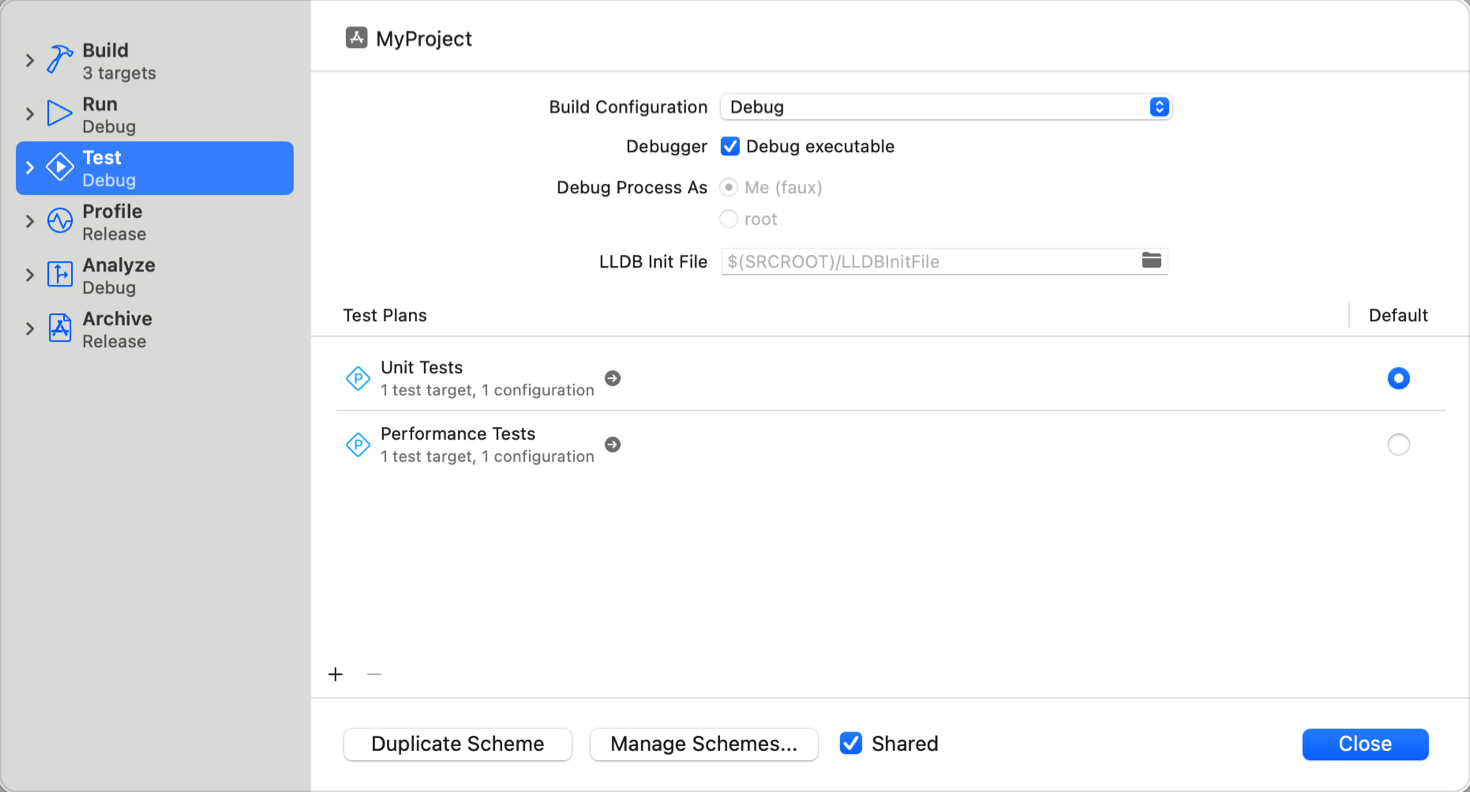Uncheck the Debug executable checkbox
The image size is (1470, 792).
730,146
